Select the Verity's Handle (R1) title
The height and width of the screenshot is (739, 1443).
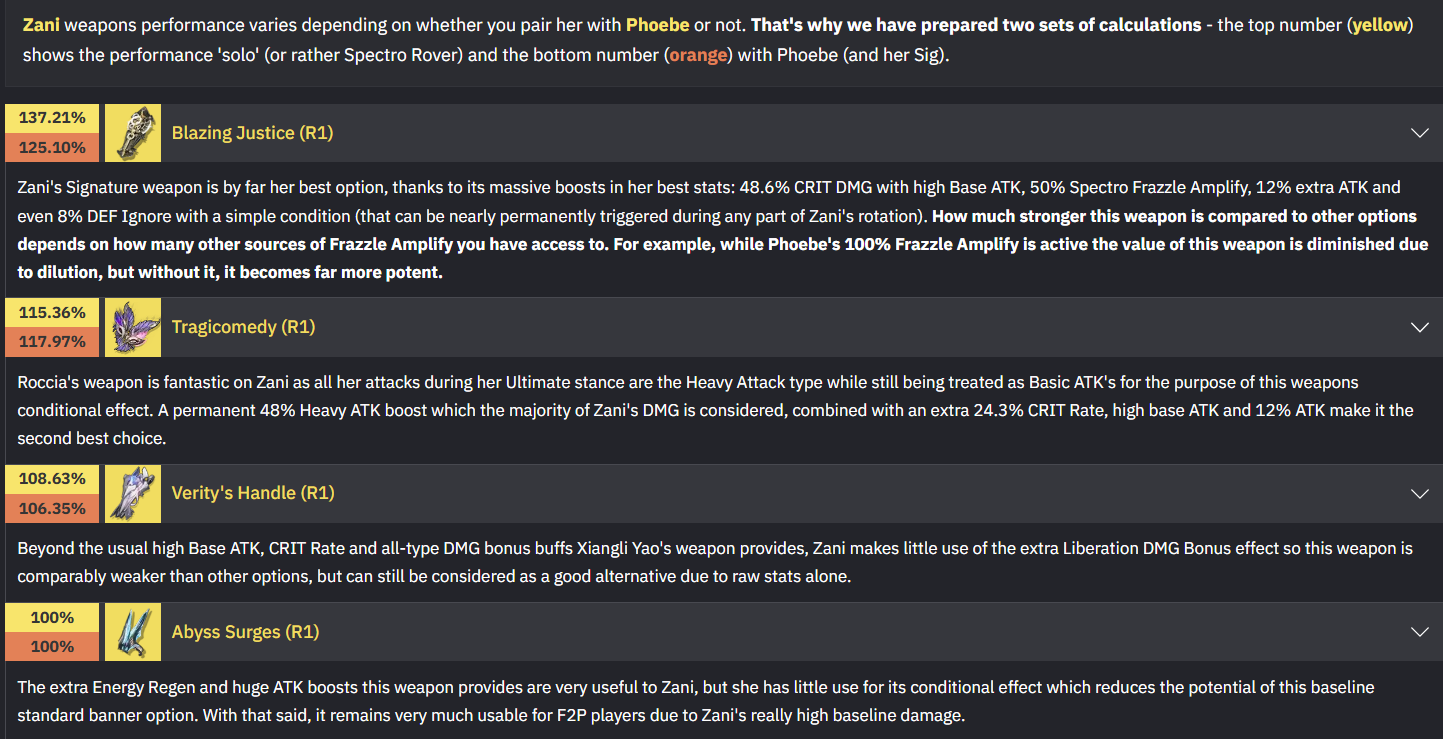pos(253,493)
